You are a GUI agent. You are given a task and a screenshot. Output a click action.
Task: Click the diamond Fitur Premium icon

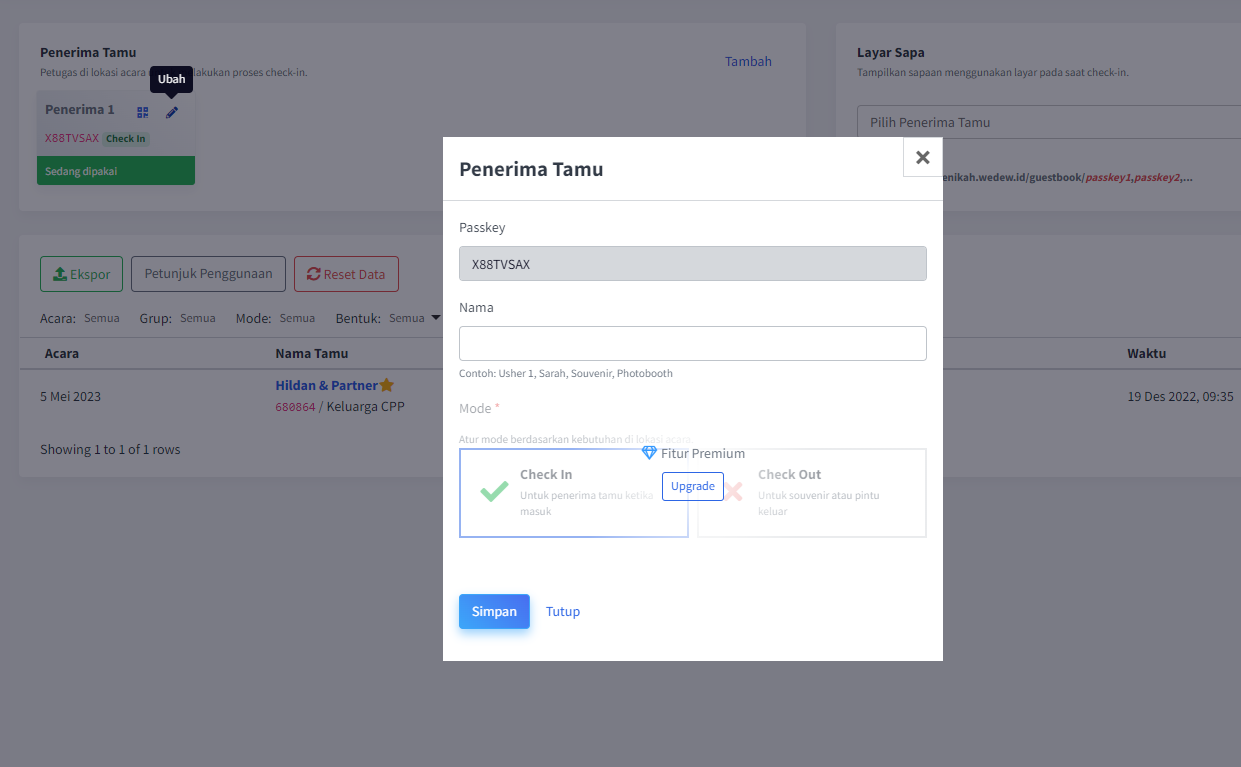coord(649,453)
